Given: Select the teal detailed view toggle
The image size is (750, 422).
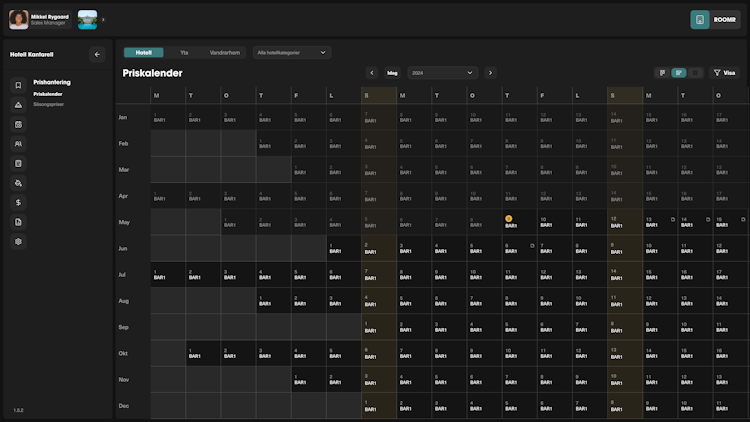Looking at the screenshot, I should click(x=679, y=73).
